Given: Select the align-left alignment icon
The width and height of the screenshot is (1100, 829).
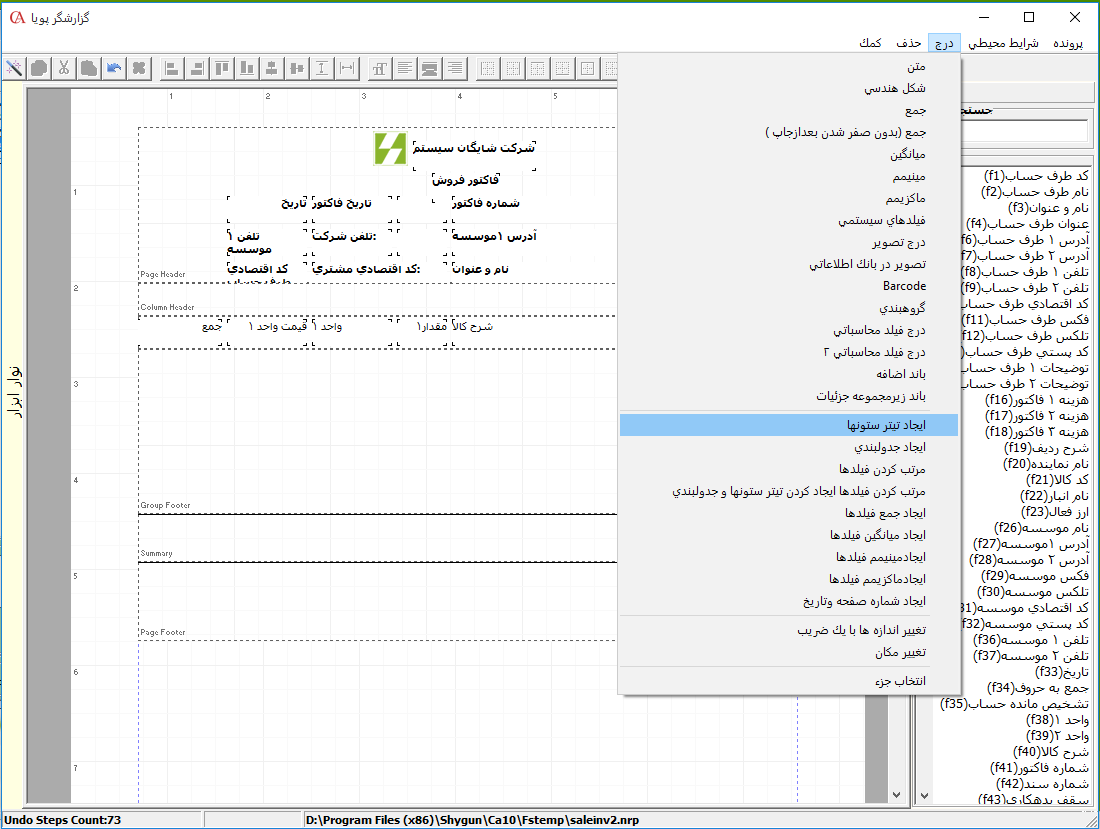Looking at the screenshot, I should [172, 68].
